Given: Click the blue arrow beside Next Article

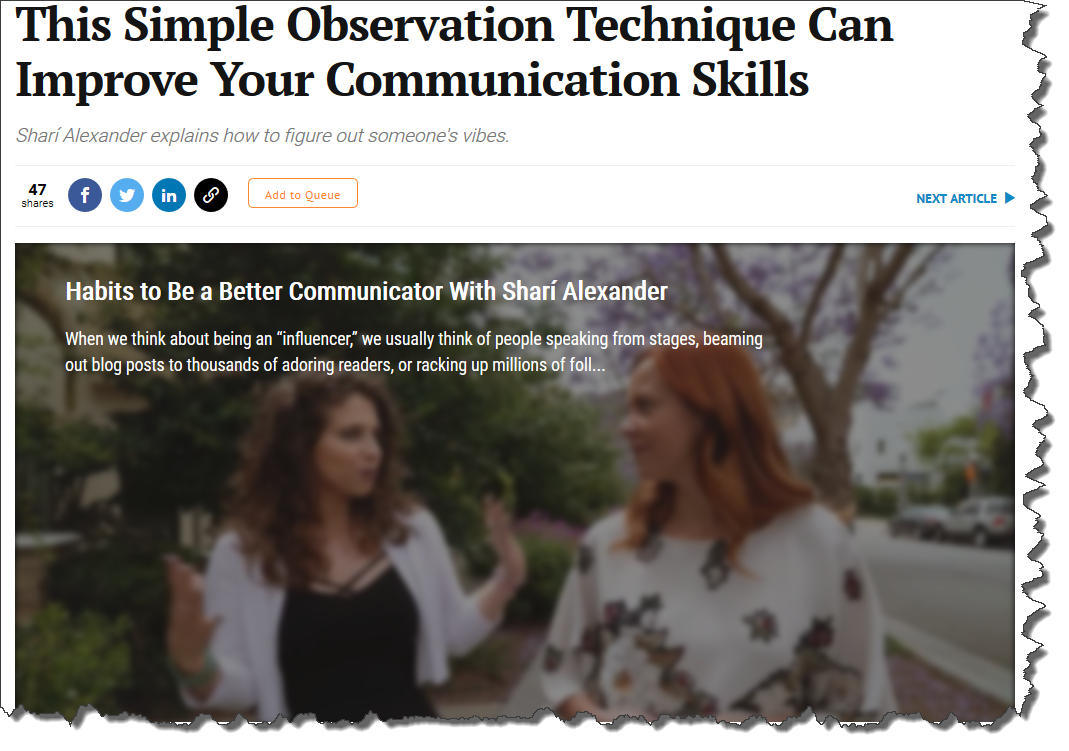Looking at the screenshot, I should click(1010, 198).
